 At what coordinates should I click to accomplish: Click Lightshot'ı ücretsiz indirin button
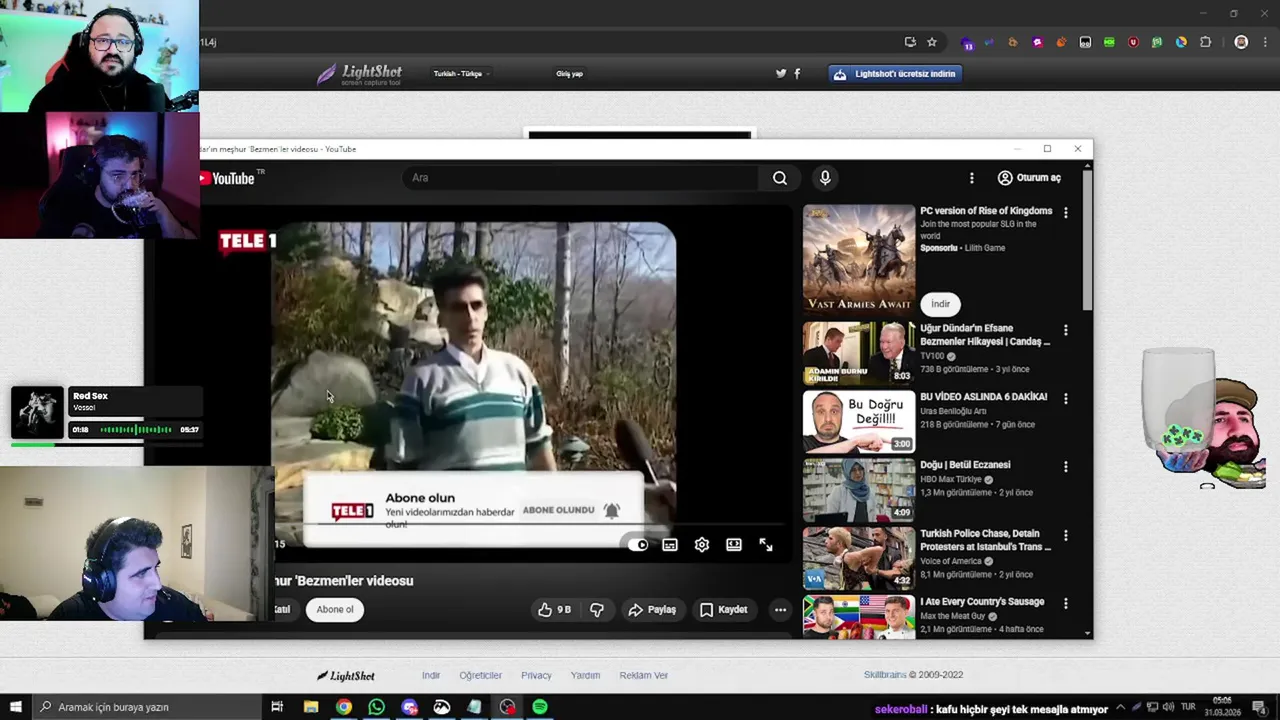click(x=896, y=74)
